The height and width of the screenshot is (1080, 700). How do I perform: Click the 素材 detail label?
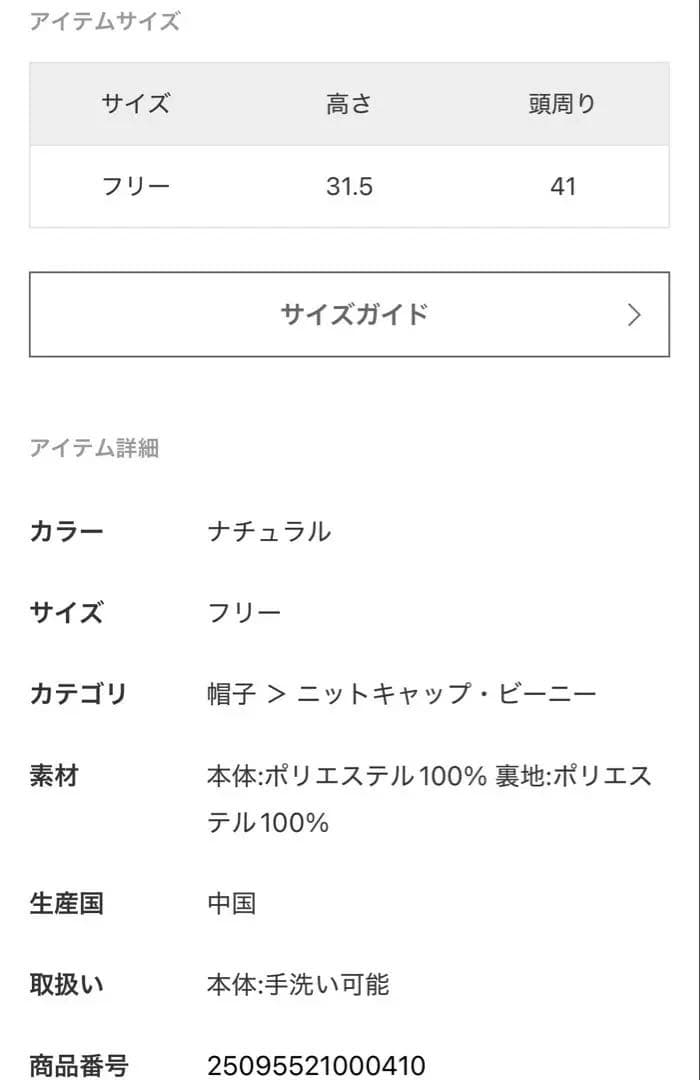[54, 776]
